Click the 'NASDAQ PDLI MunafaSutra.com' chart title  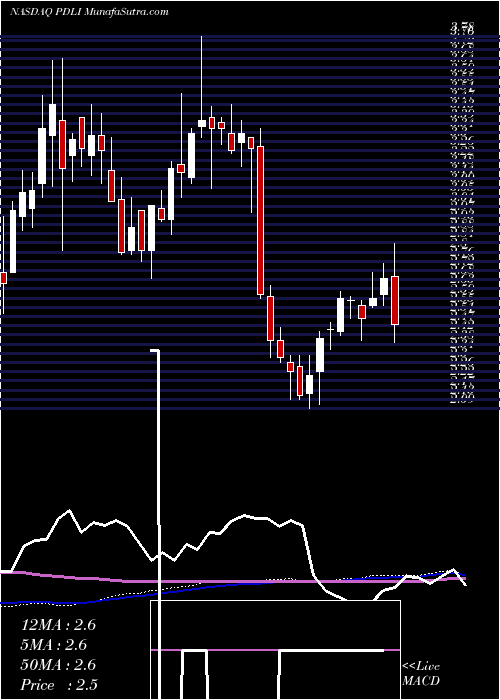coord(89,12)
